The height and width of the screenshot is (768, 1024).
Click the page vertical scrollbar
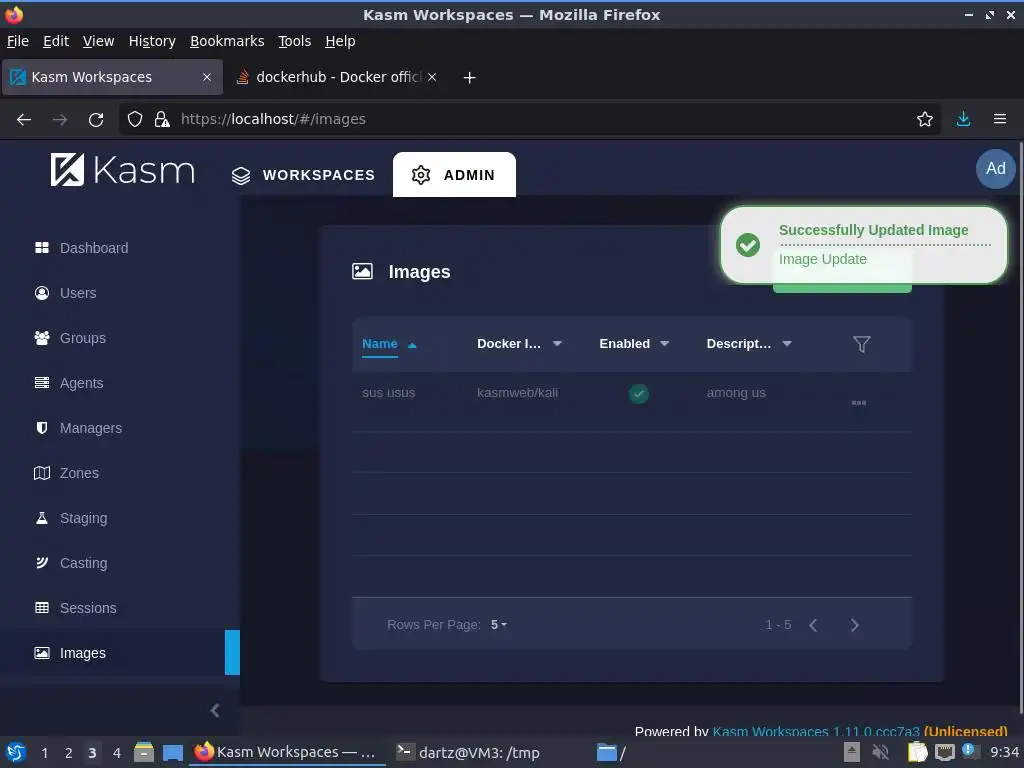tap(1020, 428)
